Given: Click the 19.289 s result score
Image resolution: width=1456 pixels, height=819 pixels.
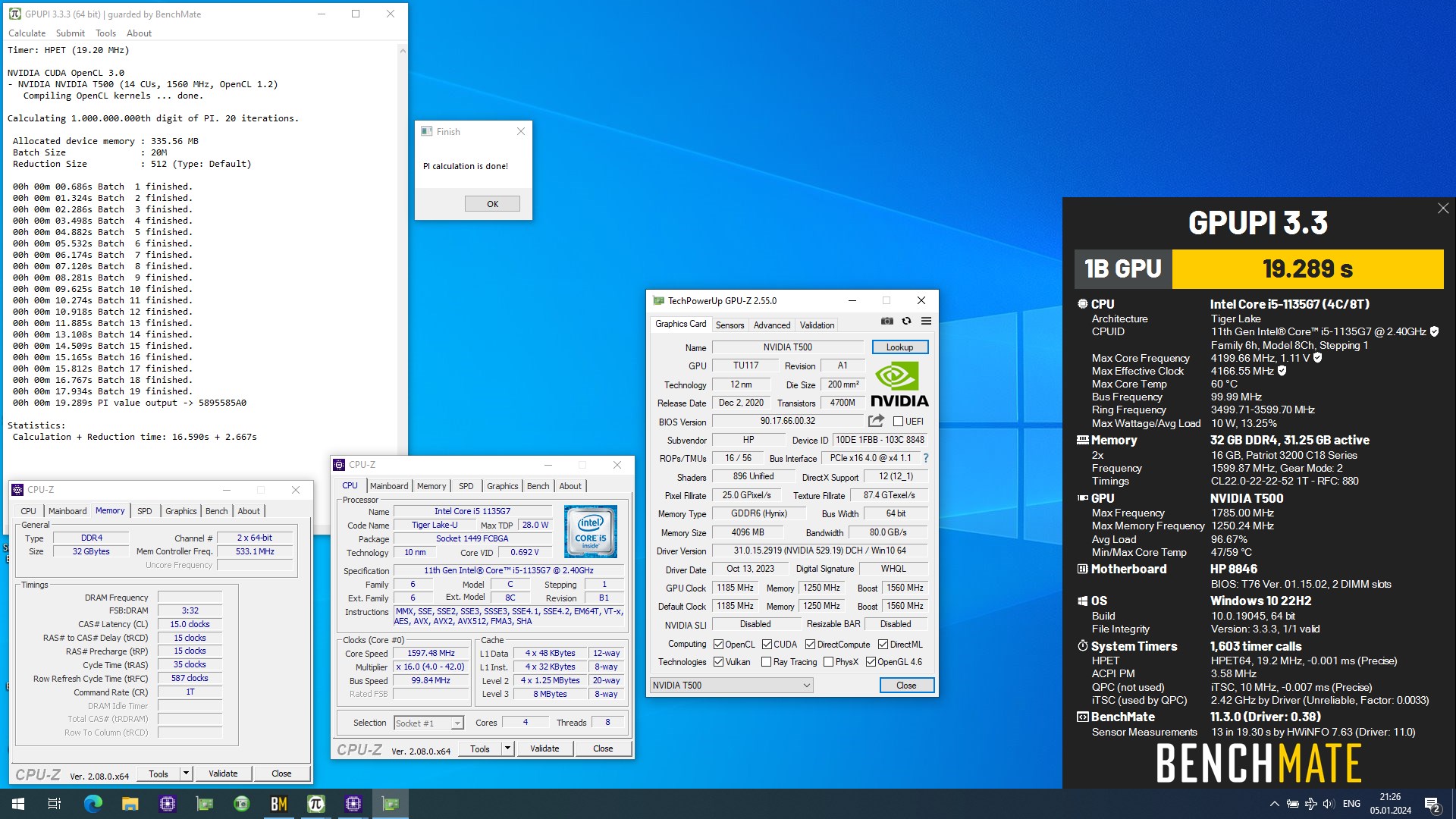Looking at the screenshot, I should tap(1307, 269).
